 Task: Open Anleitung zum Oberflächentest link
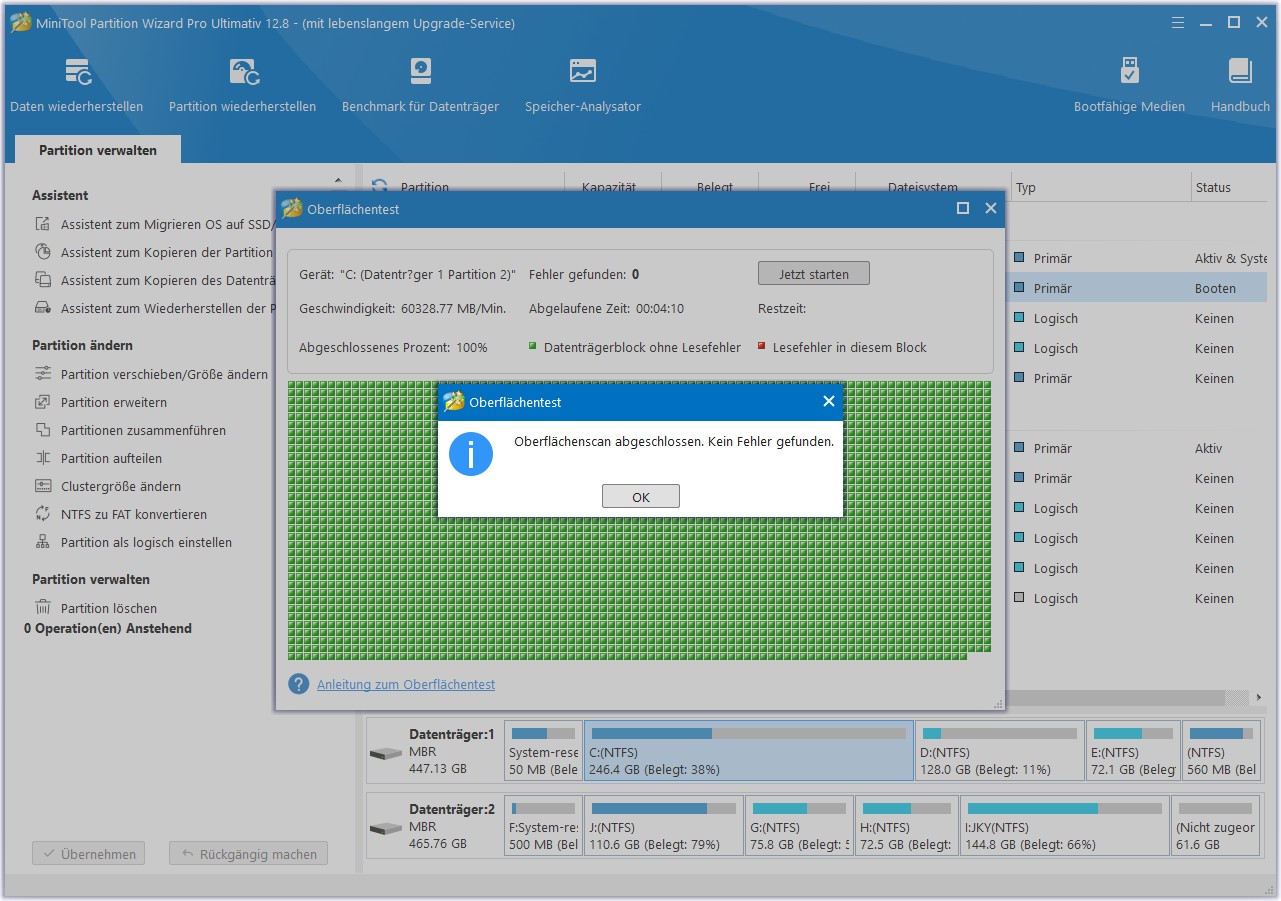[406, 685]
